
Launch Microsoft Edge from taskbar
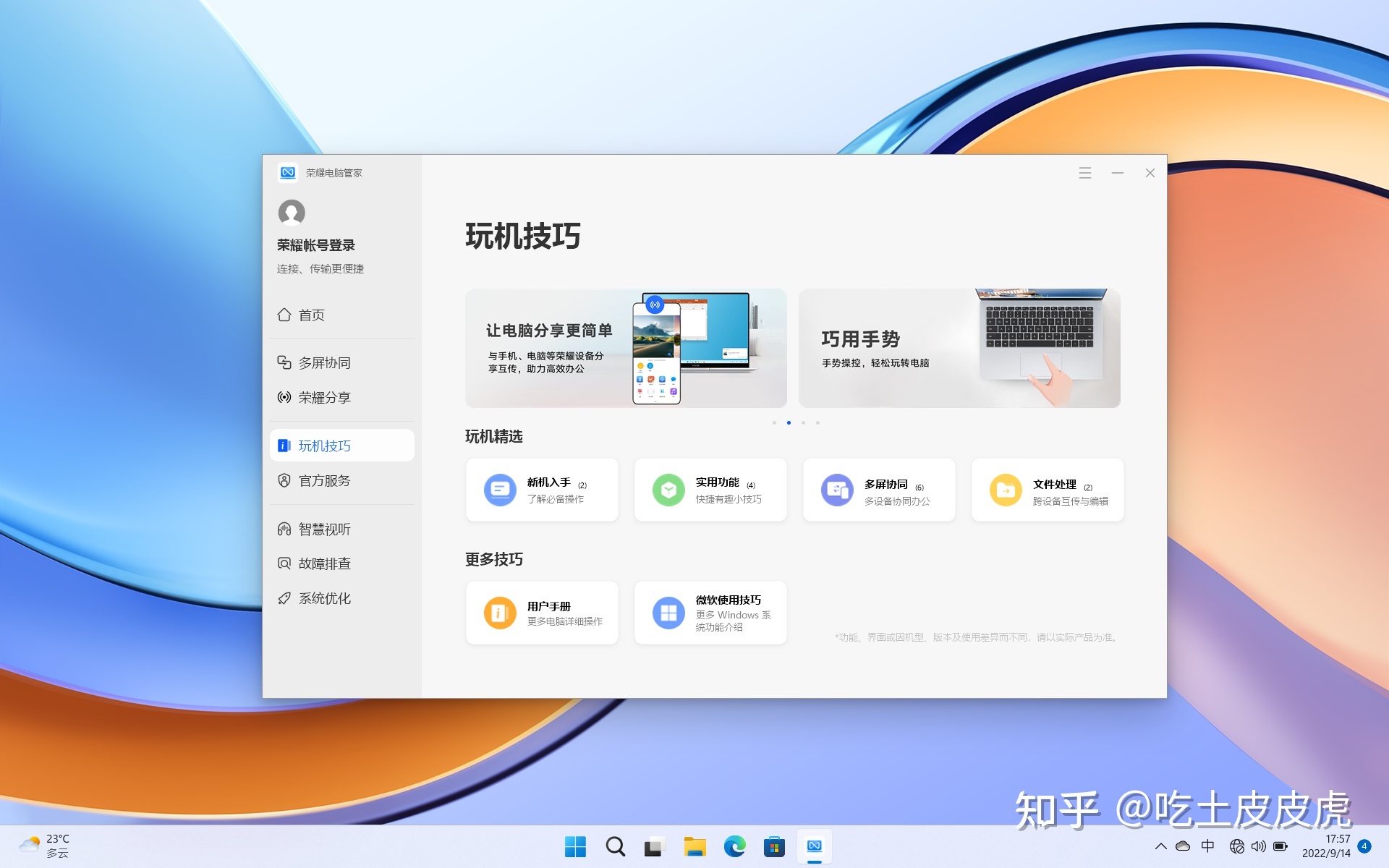click(734, 846)
